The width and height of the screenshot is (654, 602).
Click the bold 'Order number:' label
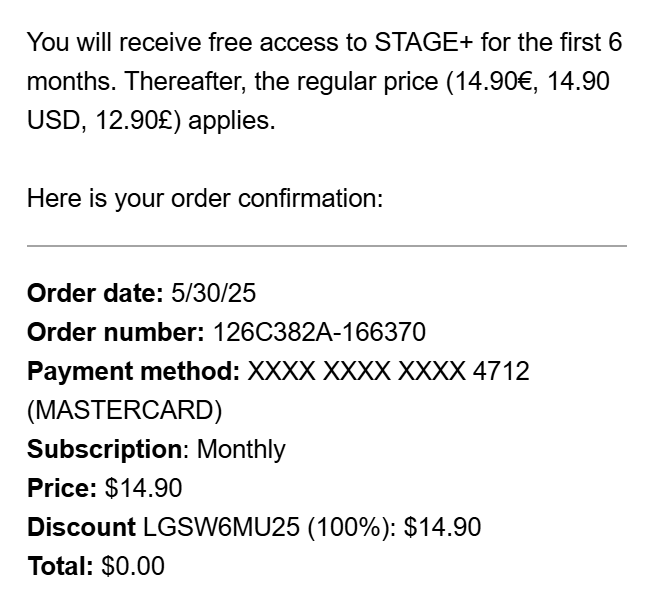[x=115, y=332]
